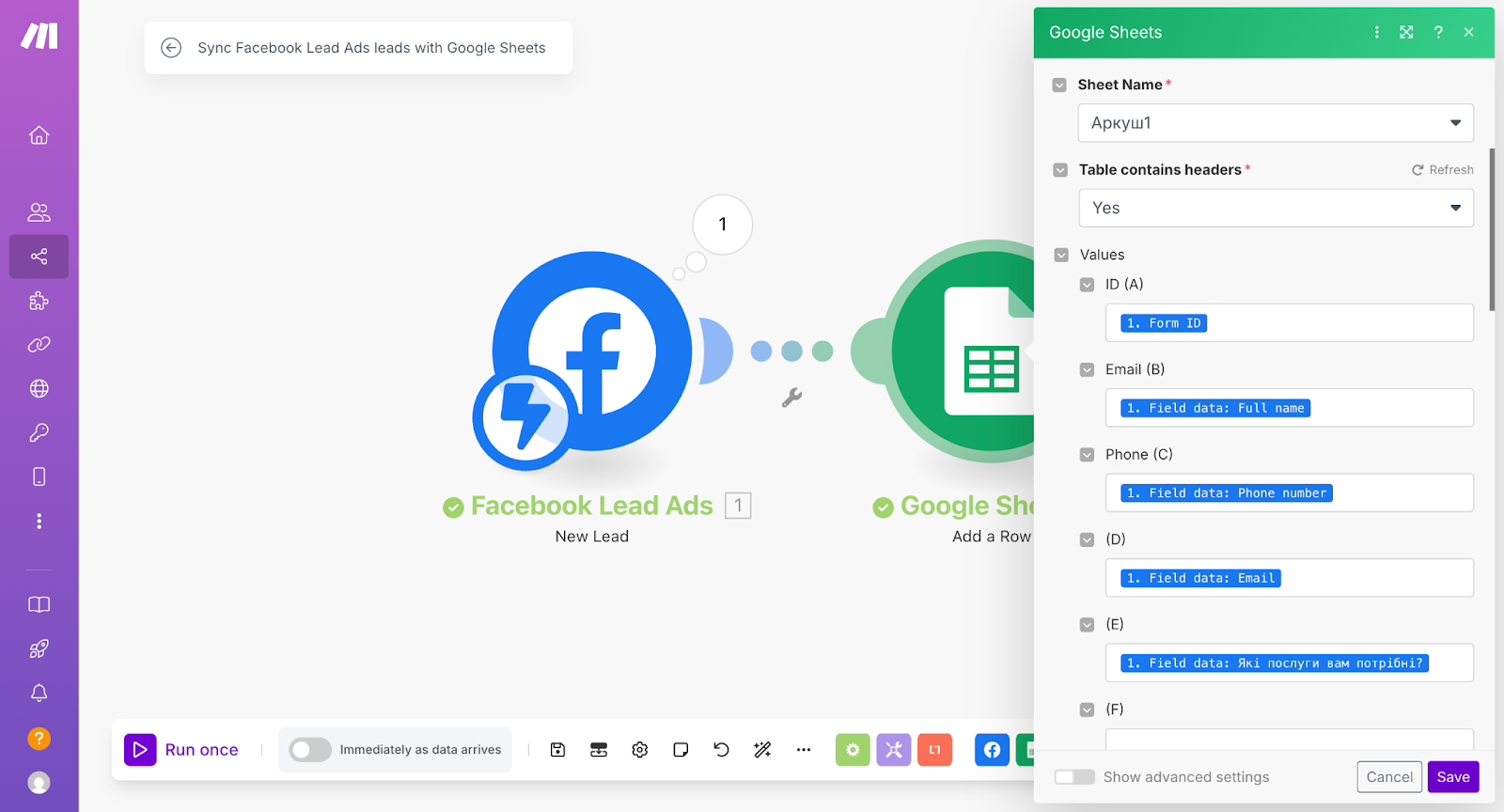
Task: Open the user profile avatar
Action: pos(39,782)
